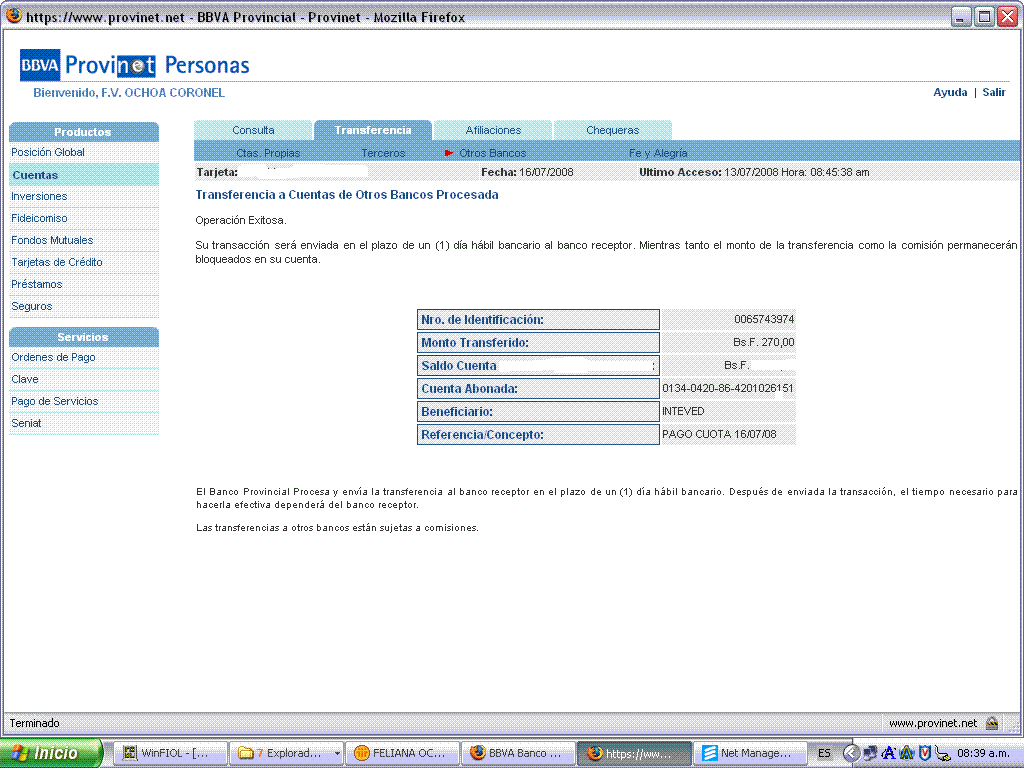Click the ES language indicator
The height and width of the screenshot is (768, 1024).
tap(824, 753)
